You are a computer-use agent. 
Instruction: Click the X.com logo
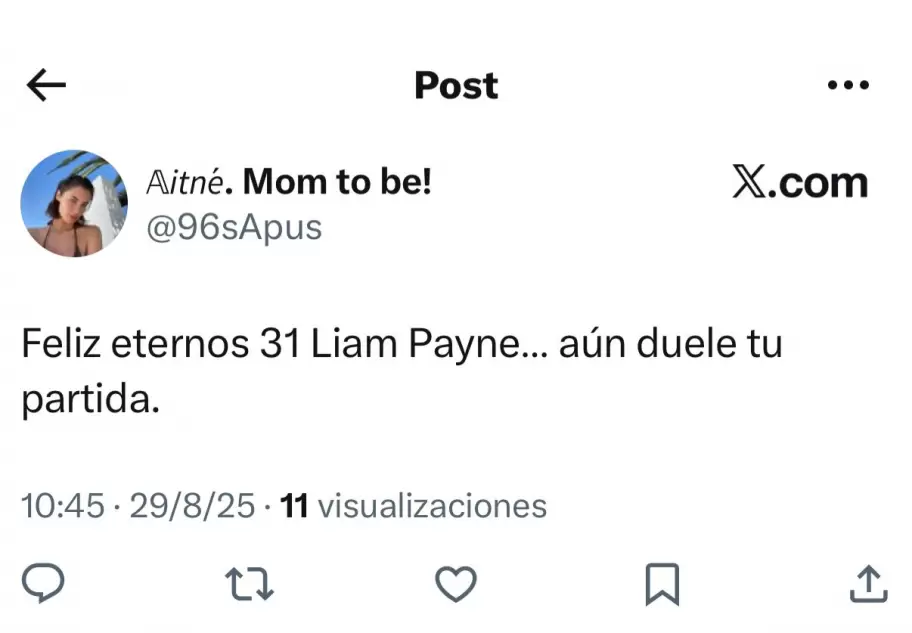[x=798, y=182]
